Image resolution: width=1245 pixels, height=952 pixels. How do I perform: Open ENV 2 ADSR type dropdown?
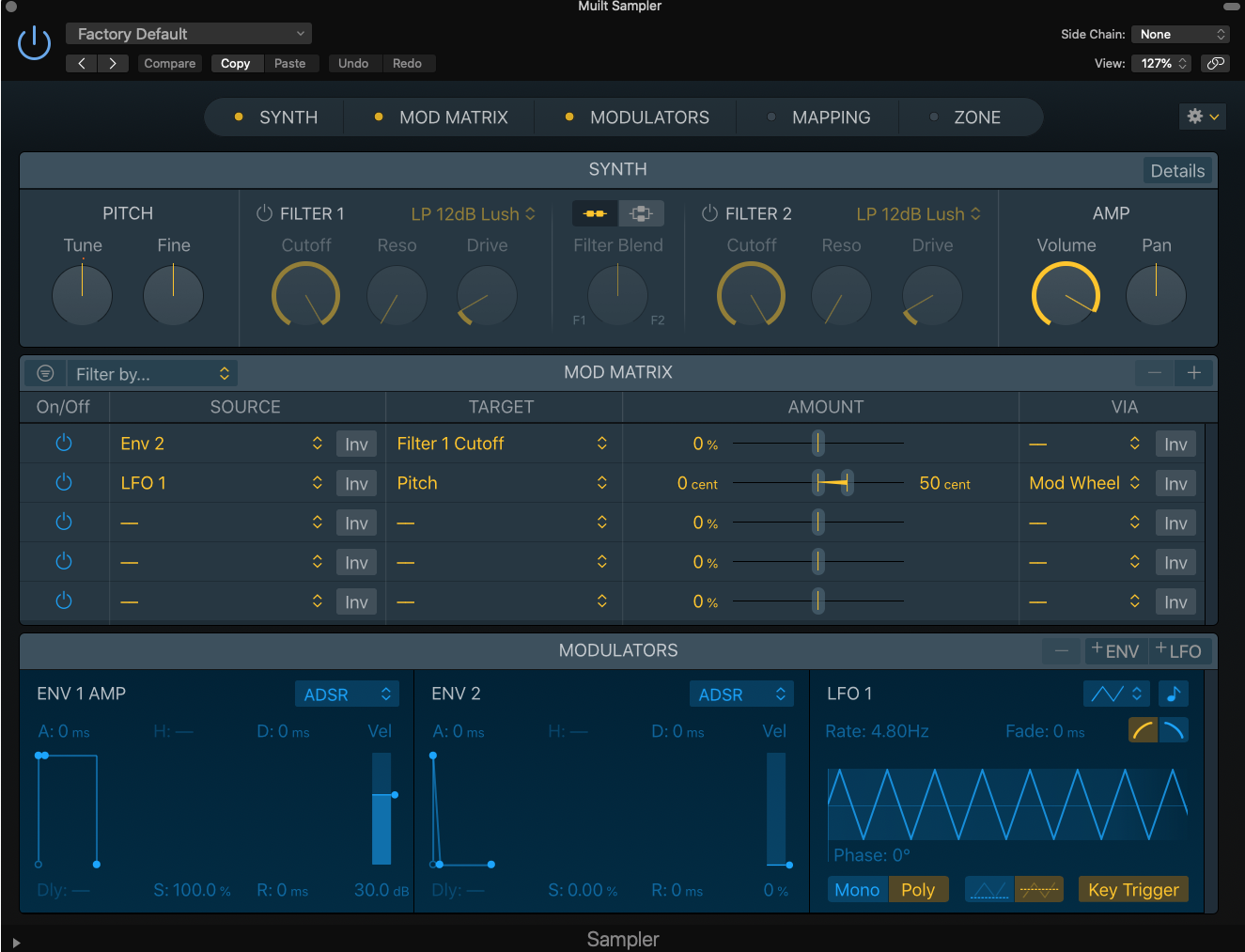point(740,694)
